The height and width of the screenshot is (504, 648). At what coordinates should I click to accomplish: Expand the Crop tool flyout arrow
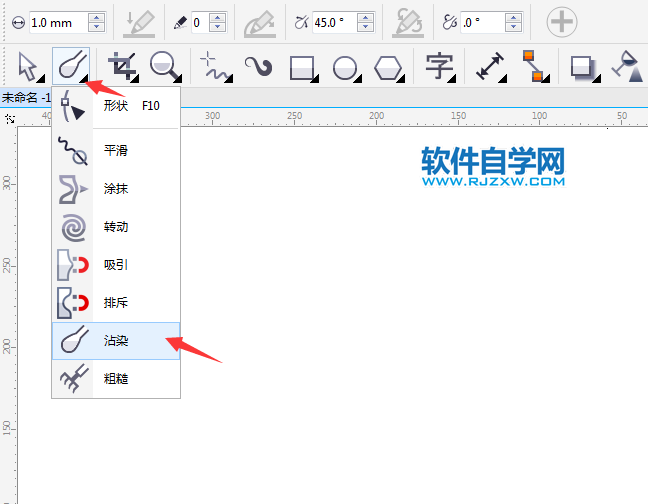(134, 78)
